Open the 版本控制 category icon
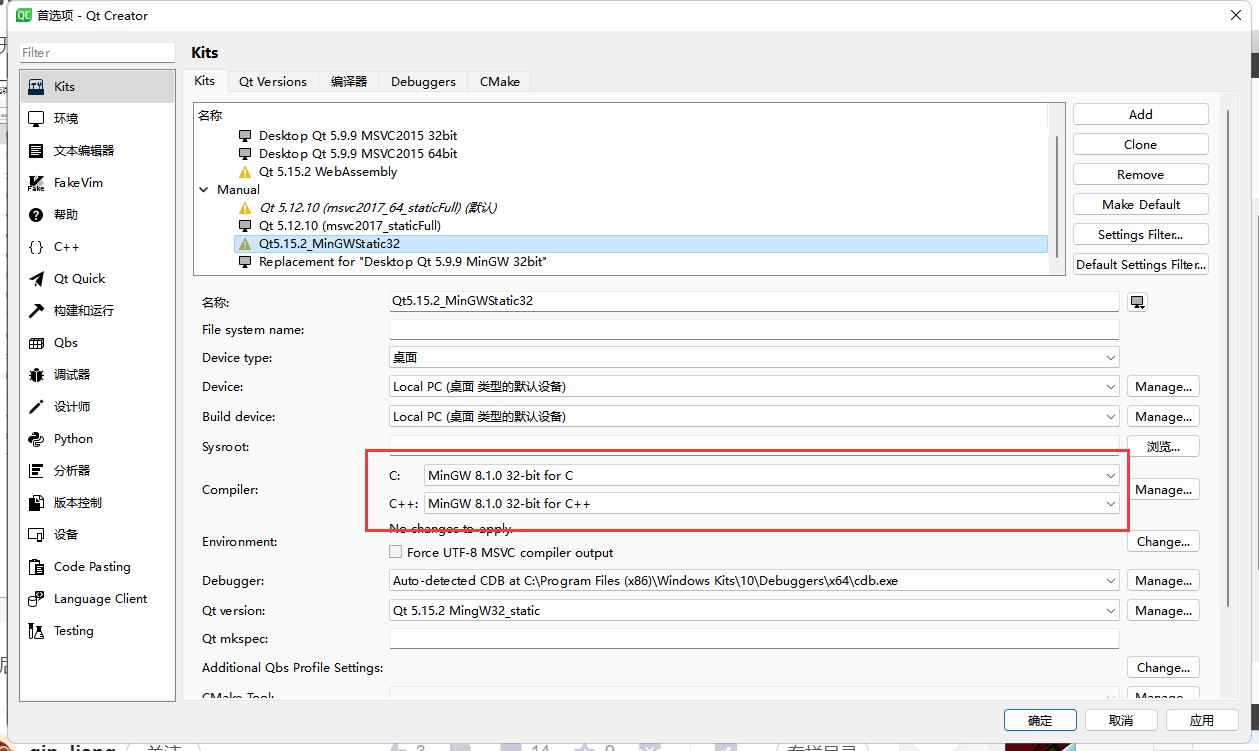This screenshot has width=1259, height=751. (x=36, y=503)
